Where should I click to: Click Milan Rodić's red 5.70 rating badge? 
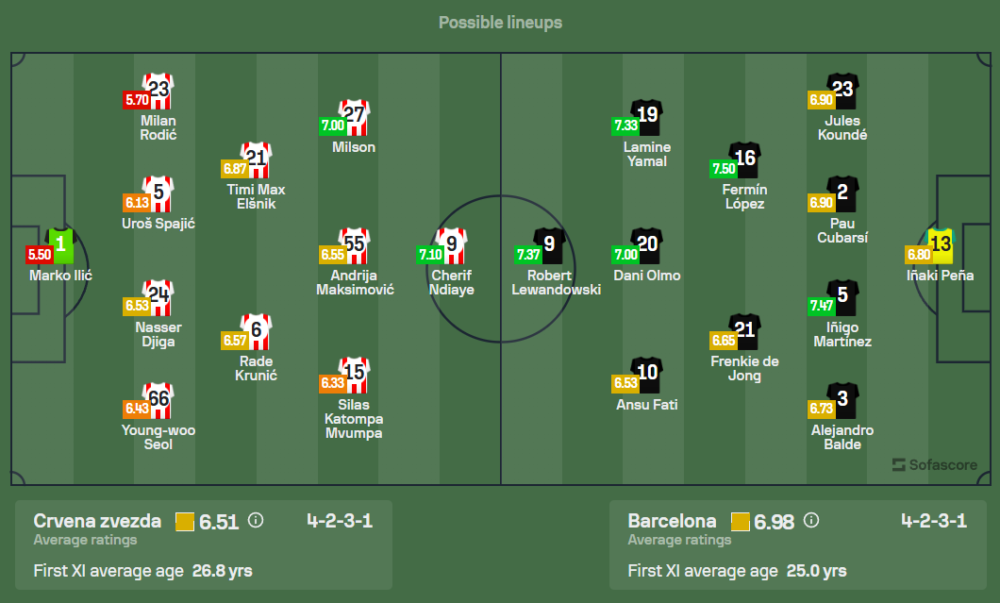coord(136,99)
